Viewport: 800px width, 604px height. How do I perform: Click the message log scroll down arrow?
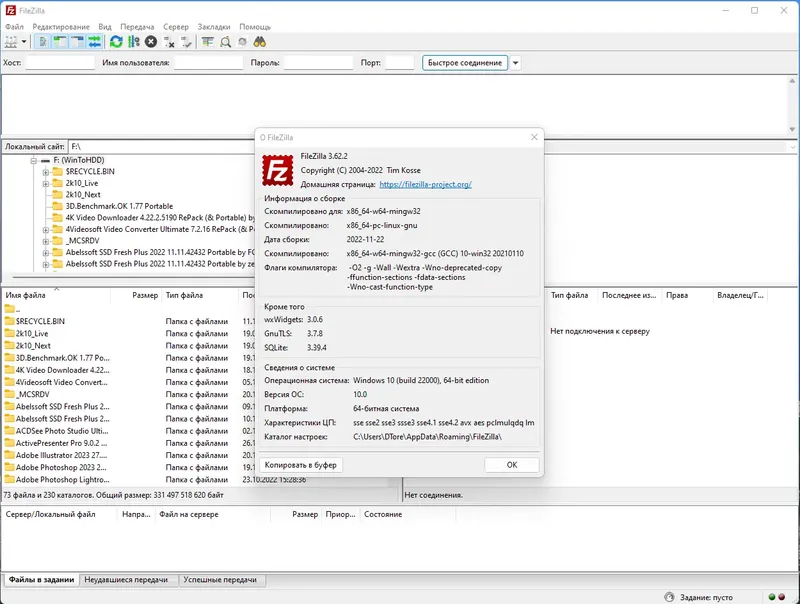(x=792, y=130)
